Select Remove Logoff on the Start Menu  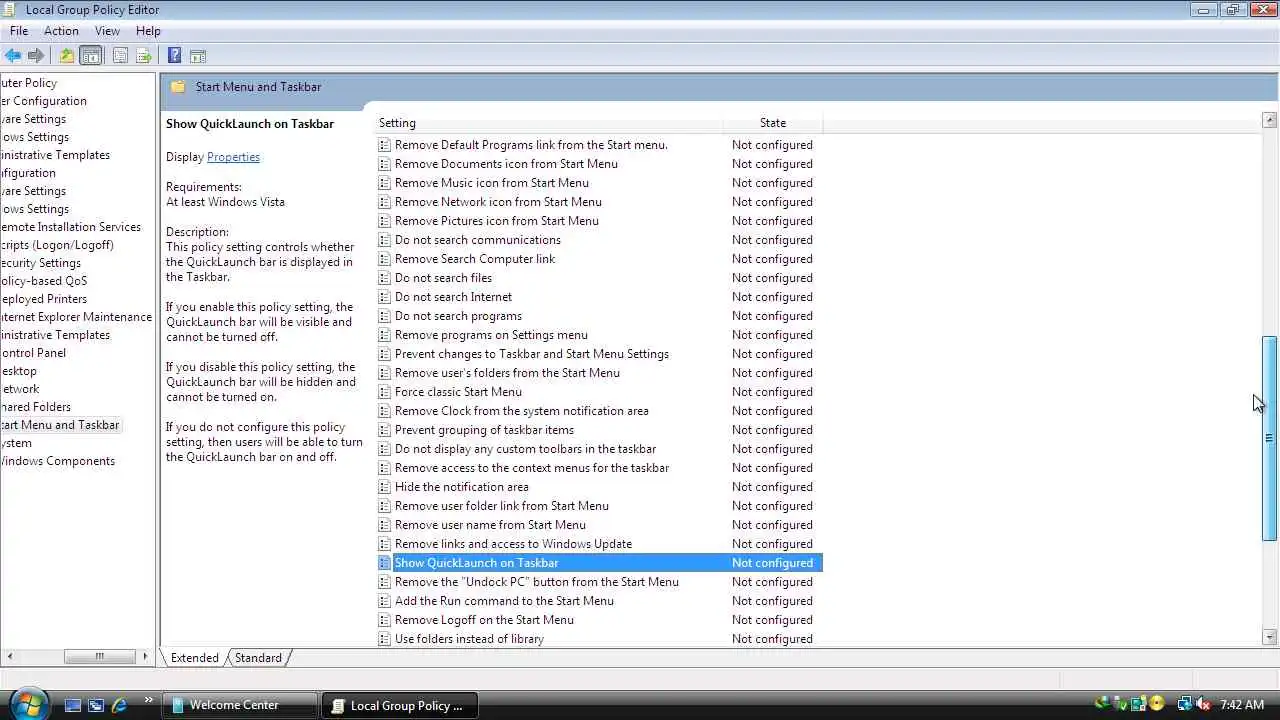click(x=484, y=620)
